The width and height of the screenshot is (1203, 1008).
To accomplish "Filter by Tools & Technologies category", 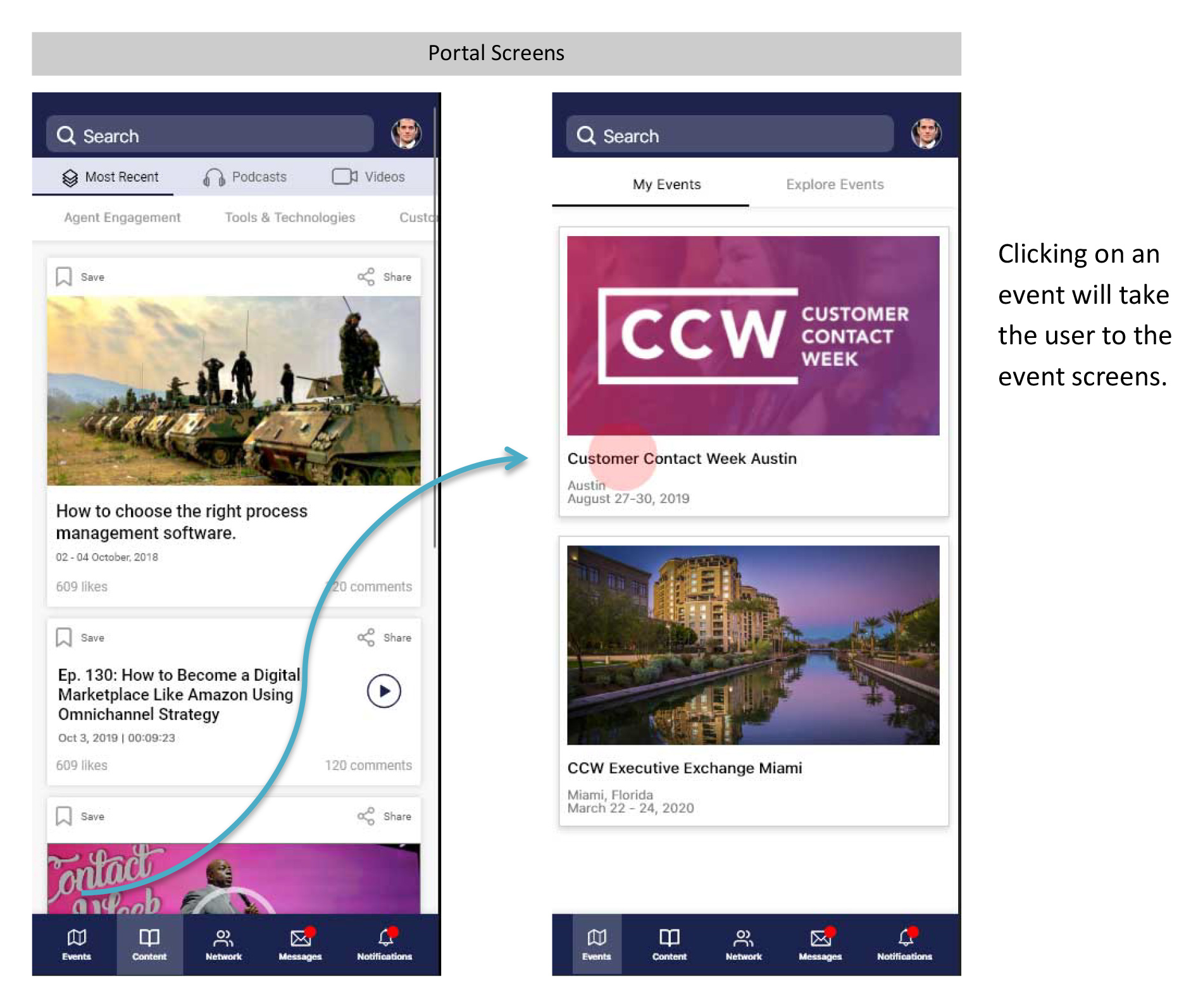I will pyautogui.click(x=290, y=218).
